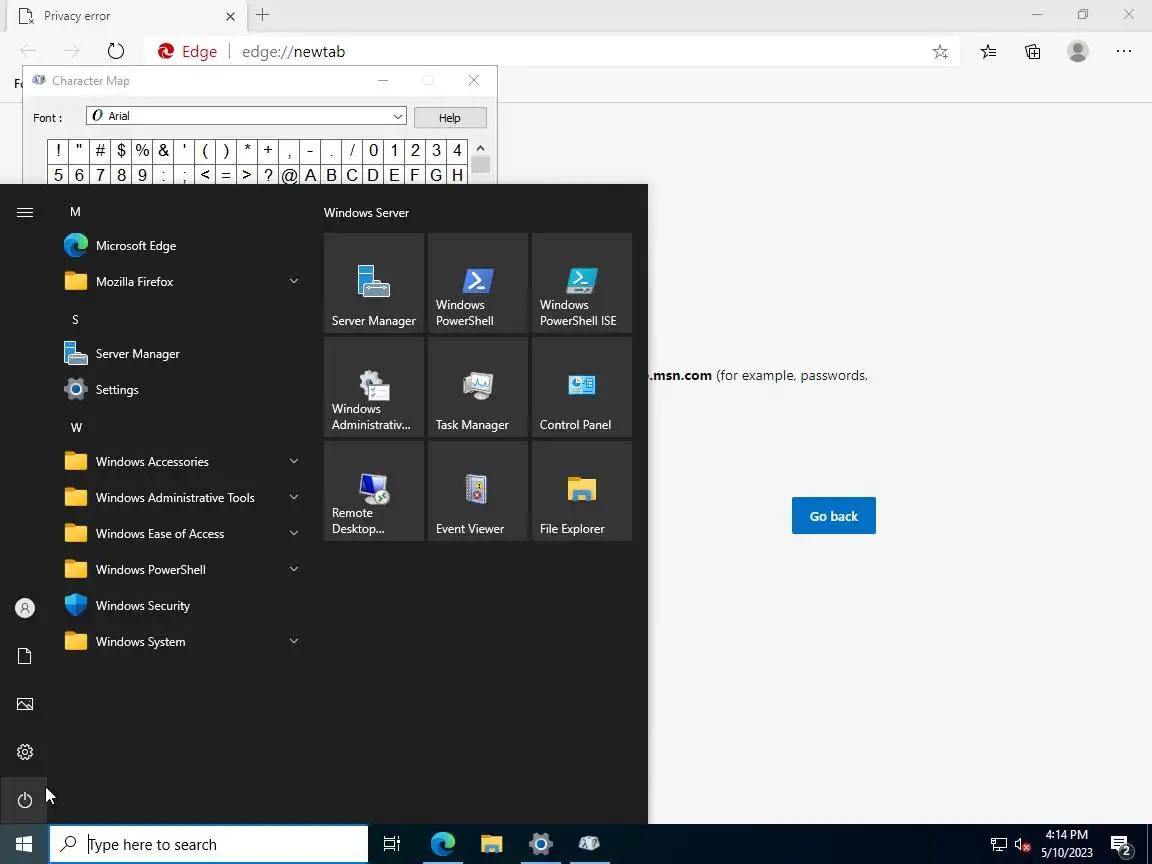Click the Windows Start button on the taskbar

24,844
